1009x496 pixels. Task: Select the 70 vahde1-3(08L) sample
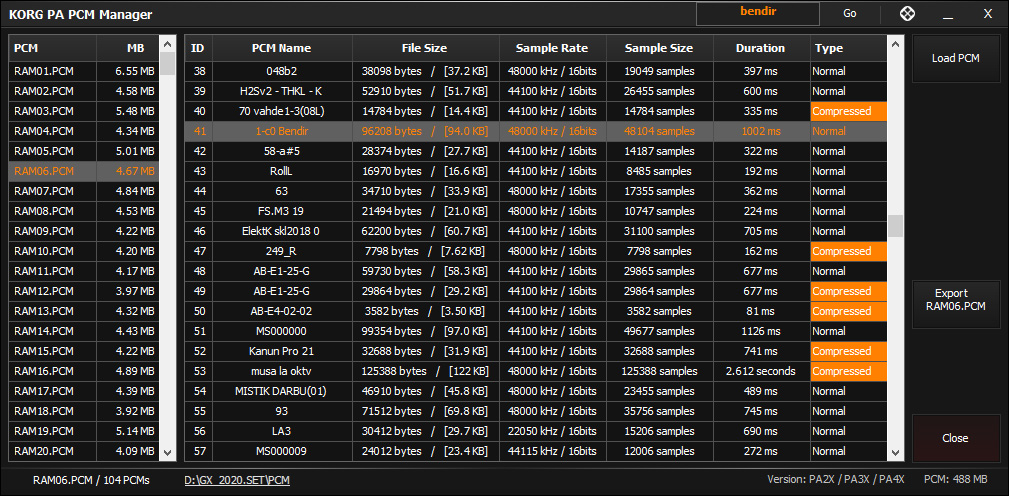pos(536,111)
